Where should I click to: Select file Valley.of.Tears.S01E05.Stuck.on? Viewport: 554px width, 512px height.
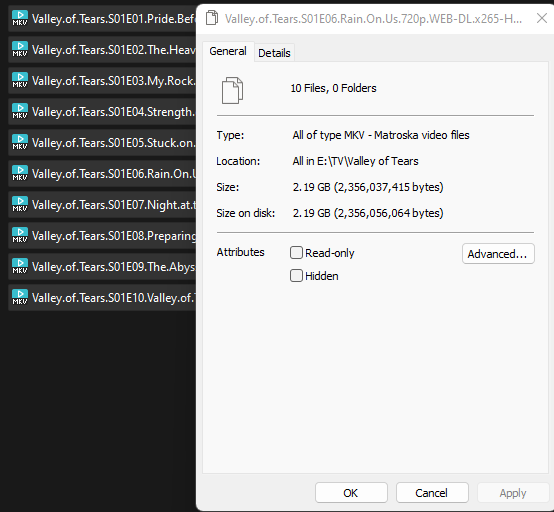pos(102,142)
